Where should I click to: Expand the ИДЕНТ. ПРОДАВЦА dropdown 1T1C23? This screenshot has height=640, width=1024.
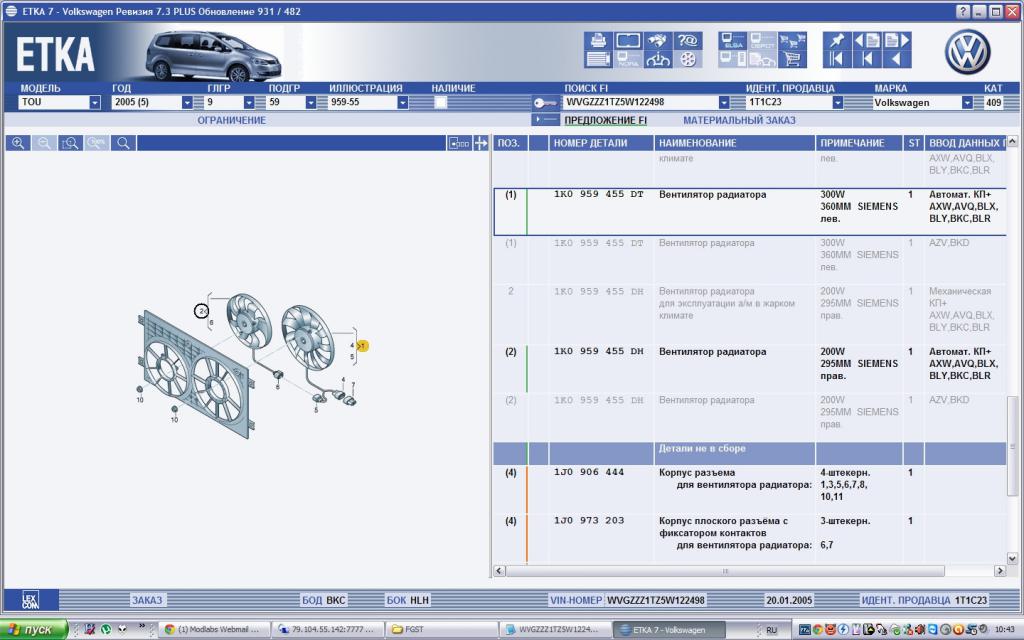pos(837,103)
